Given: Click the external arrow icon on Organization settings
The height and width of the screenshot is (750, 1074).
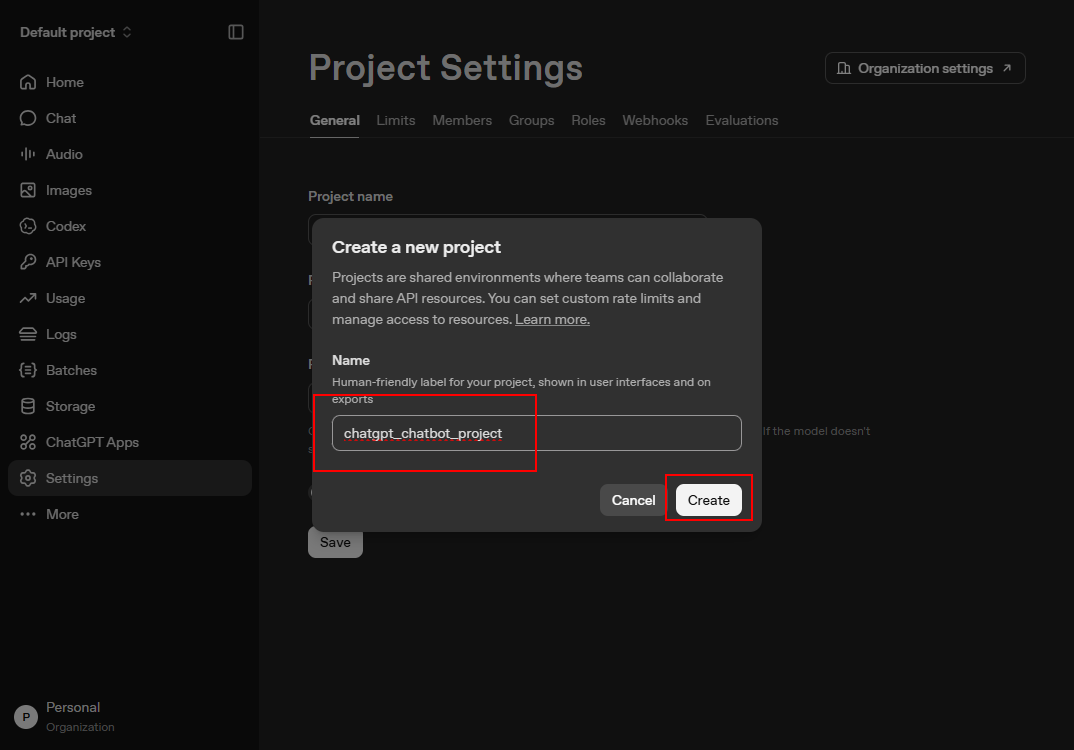Looking at the screenshot, I should tap(1007, 68).
